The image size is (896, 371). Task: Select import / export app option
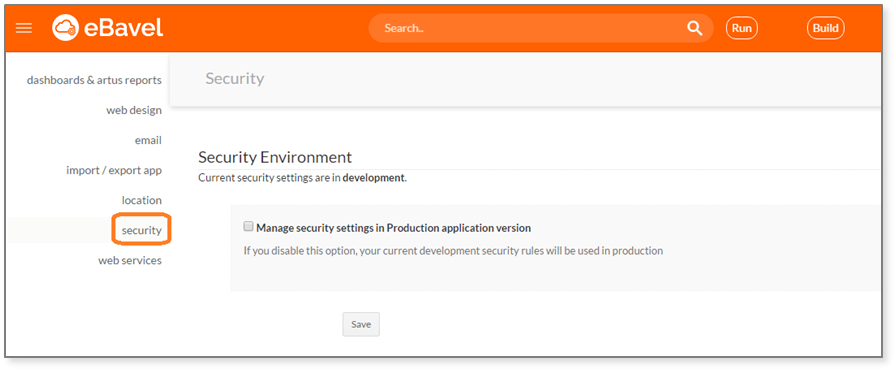(x=114, y=170)
